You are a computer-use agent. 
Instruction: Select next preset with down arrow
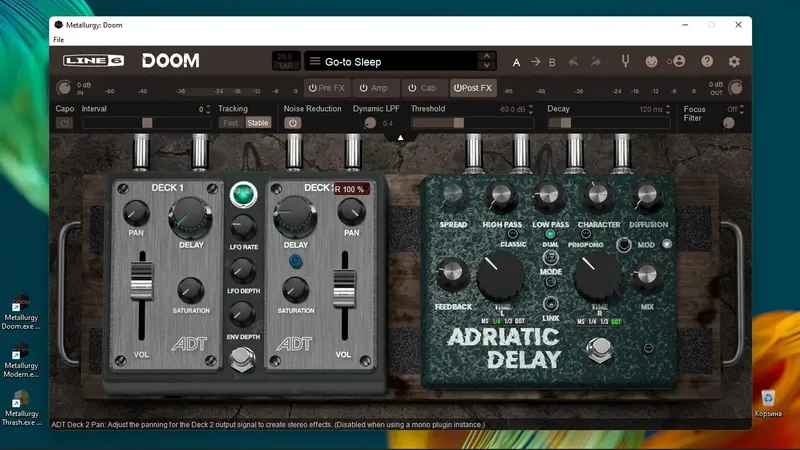pyautogui.click(x=487, y=66)
